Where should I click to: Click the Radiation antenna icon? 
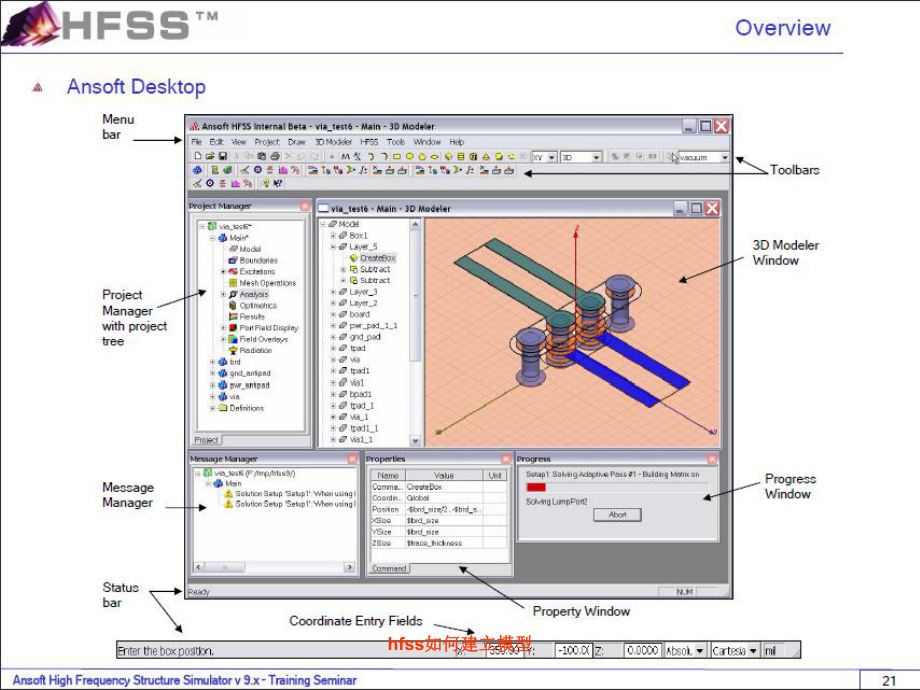(233, 350)
